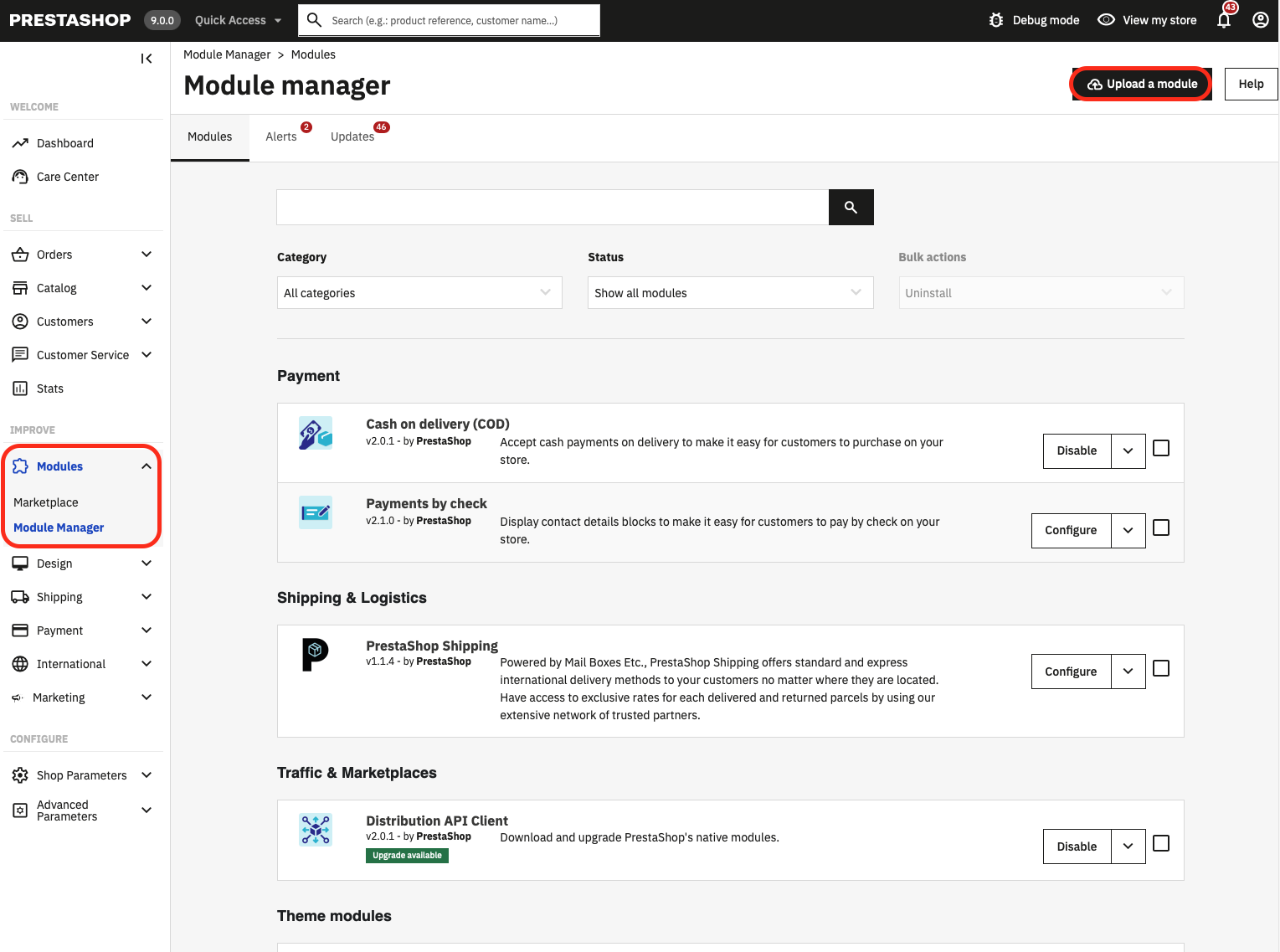Collapse the Modules submenu chevron

147,466
